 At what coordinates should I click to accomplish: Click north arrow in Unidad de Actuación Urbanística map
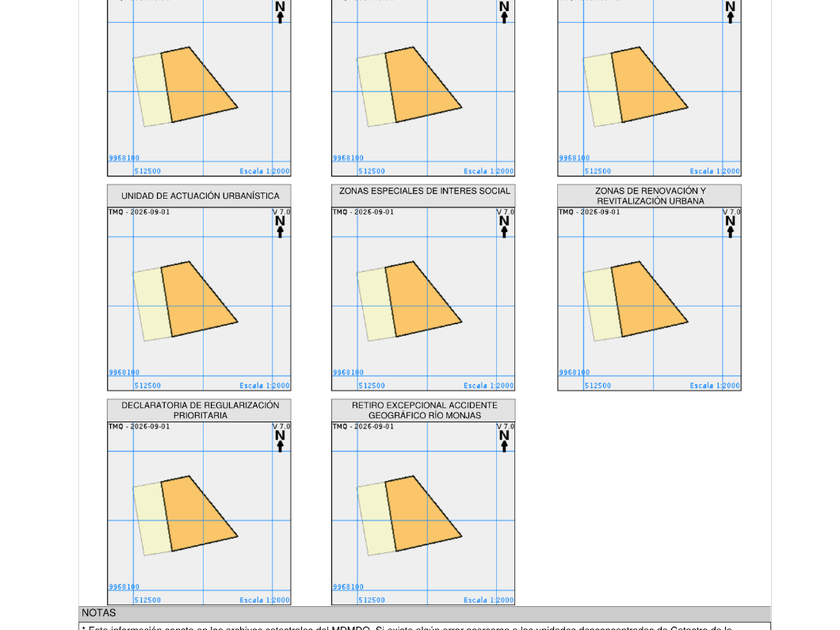(x=280, y=227)
